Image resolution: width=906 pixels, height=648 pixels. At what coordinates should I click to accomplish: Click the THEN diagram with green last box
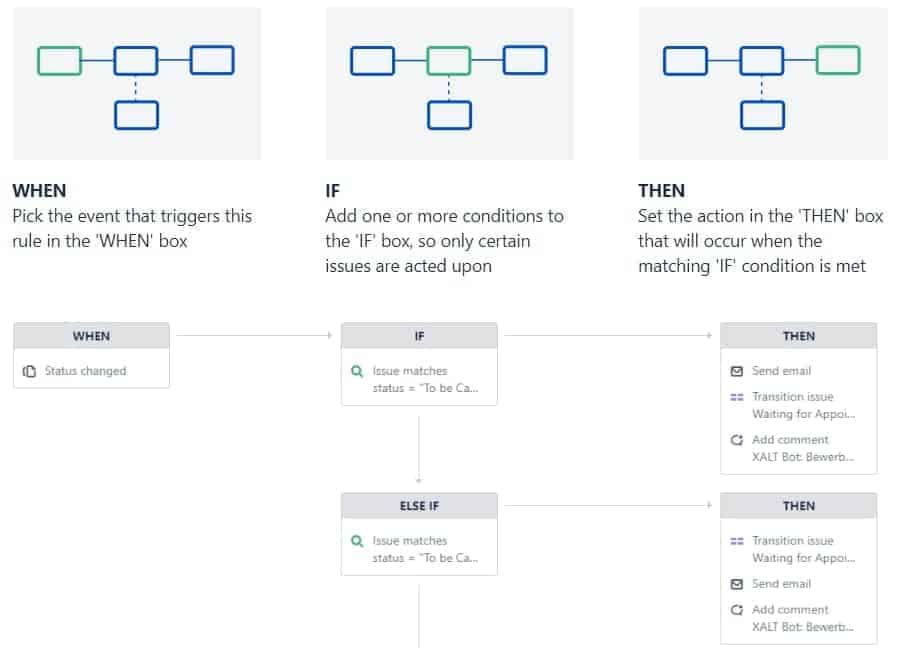763,84
